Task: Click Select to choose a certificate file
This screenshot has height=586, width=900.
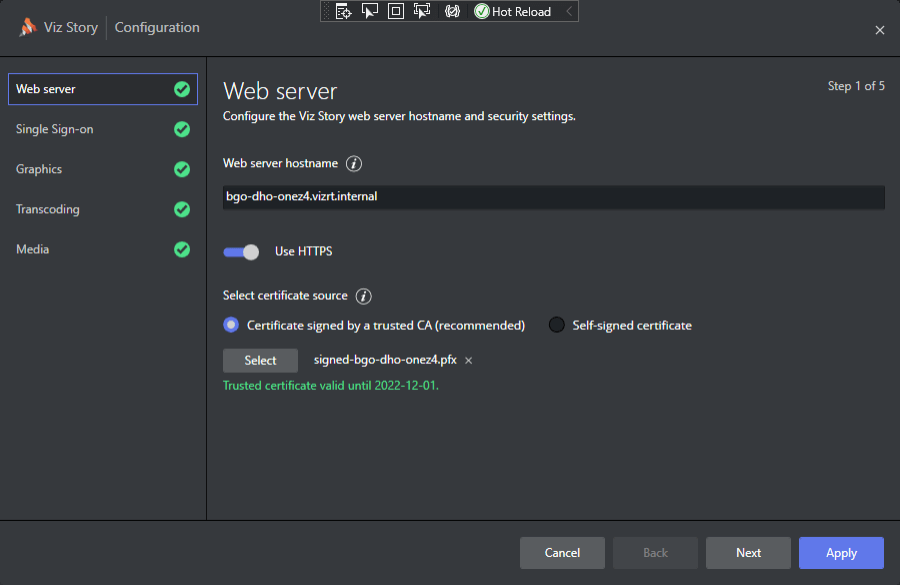Action: point(260,360)
